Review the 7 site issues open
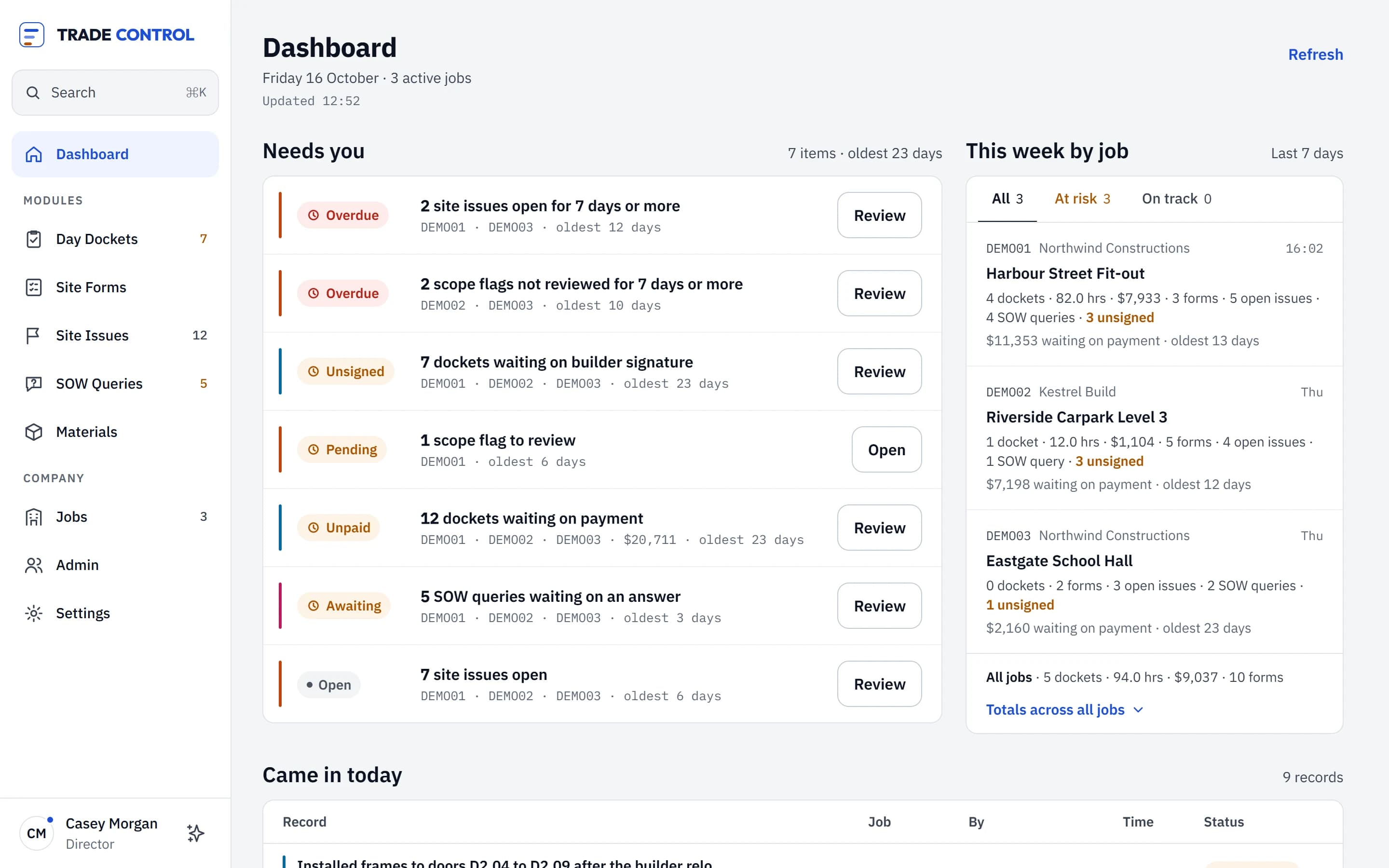The height and width of the screenshot is (868, 1389). pyautogui.click(x=879, y=684)
